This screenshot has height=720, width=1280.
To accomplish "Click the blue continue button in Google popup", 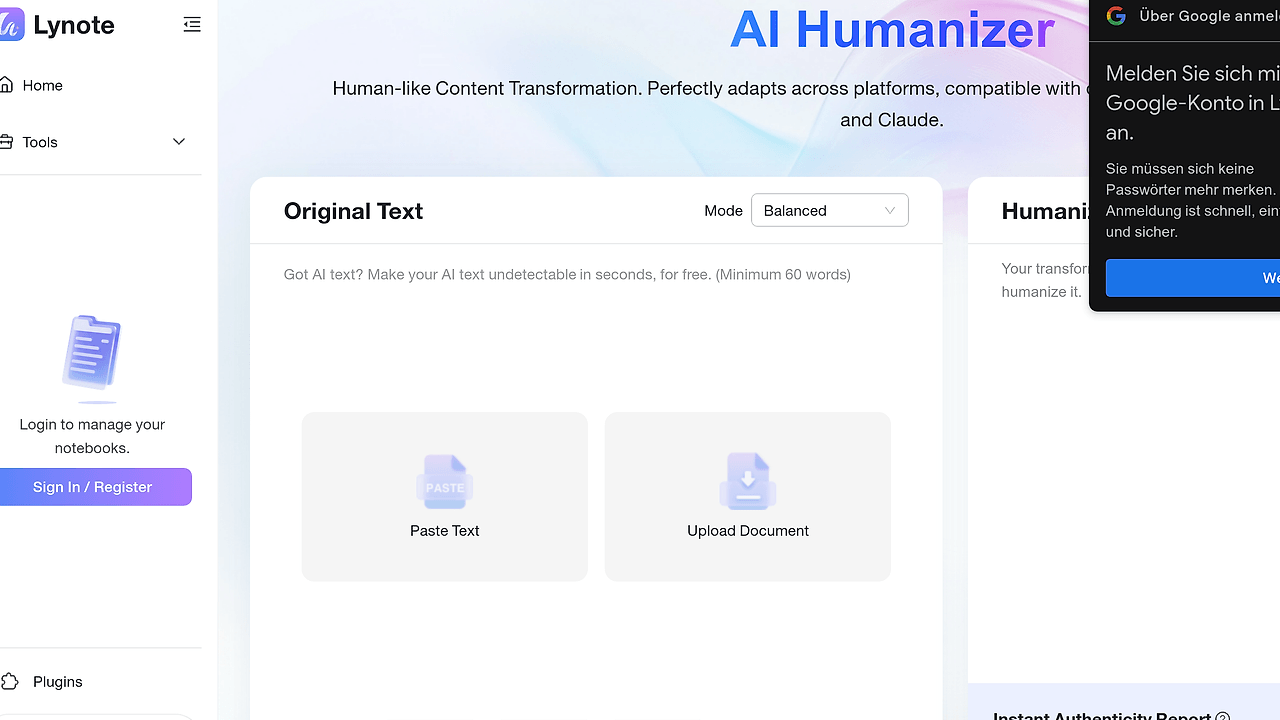I will pyautogui.click(x=1193, y=278).
